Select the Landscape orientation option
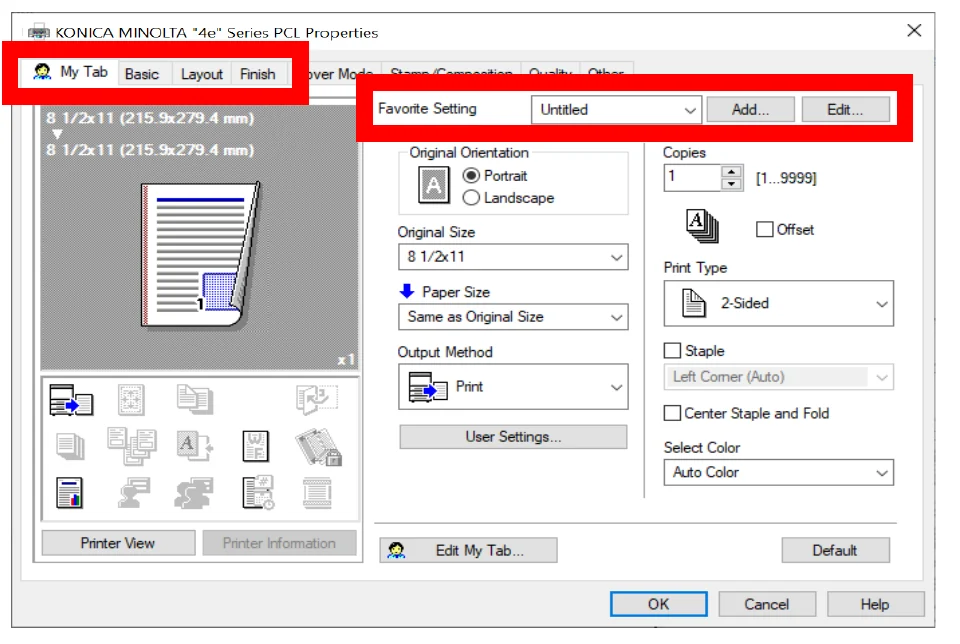The width and height of the screenshot is (960, 644). pos(470,198)
